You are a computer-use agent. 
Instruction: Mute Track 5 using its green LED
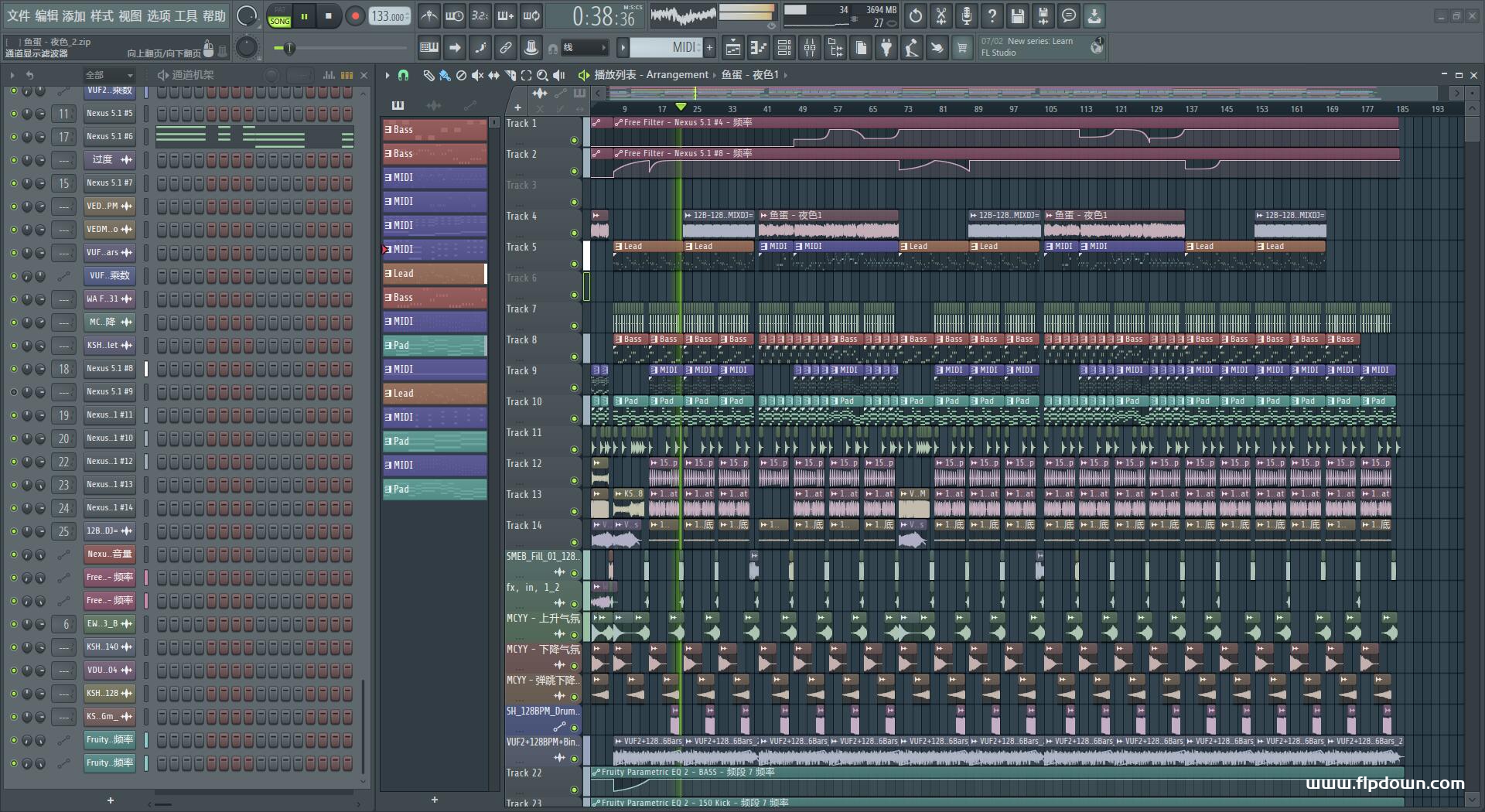574,264
